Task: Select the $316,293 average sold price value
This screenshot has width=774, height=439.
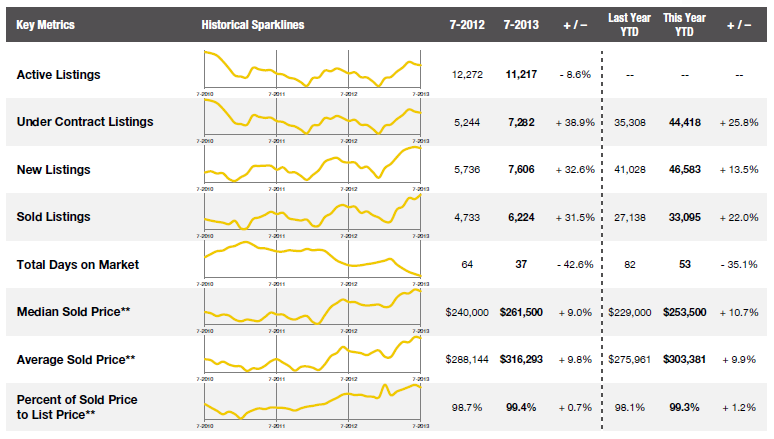Action: [x=521, y=359]
